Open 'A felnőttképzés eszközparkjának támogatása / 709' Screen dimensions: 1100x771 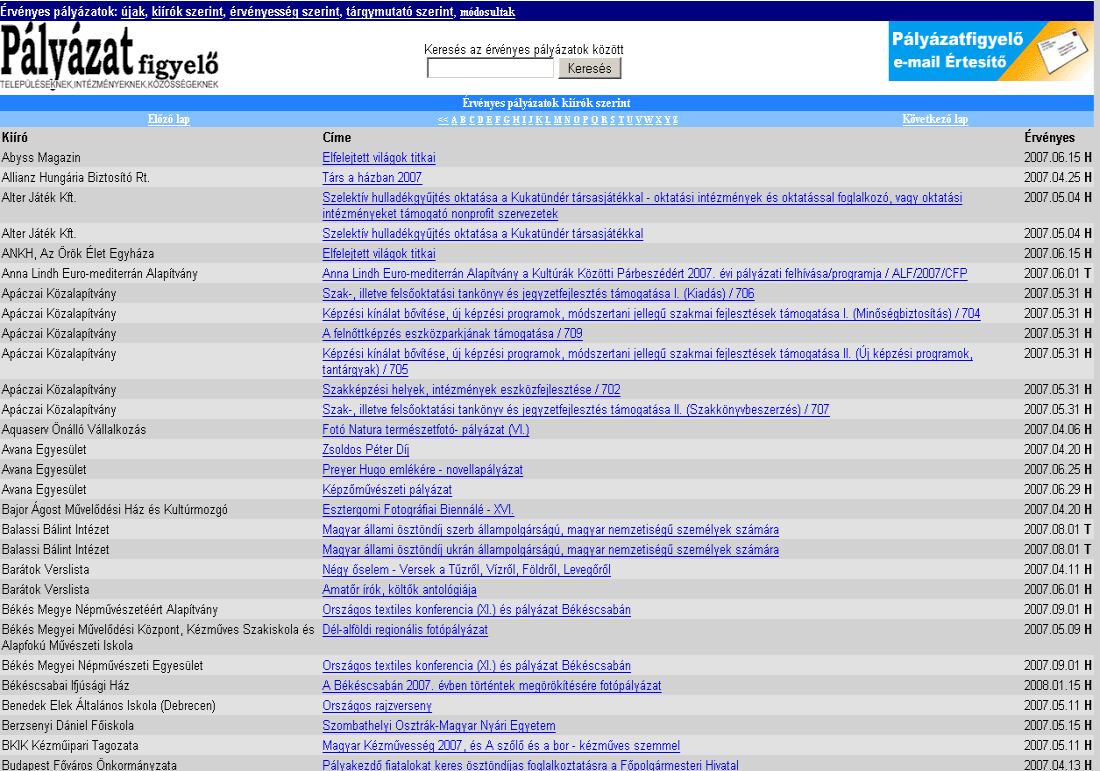pyautogui.click(x=452, y=333)
